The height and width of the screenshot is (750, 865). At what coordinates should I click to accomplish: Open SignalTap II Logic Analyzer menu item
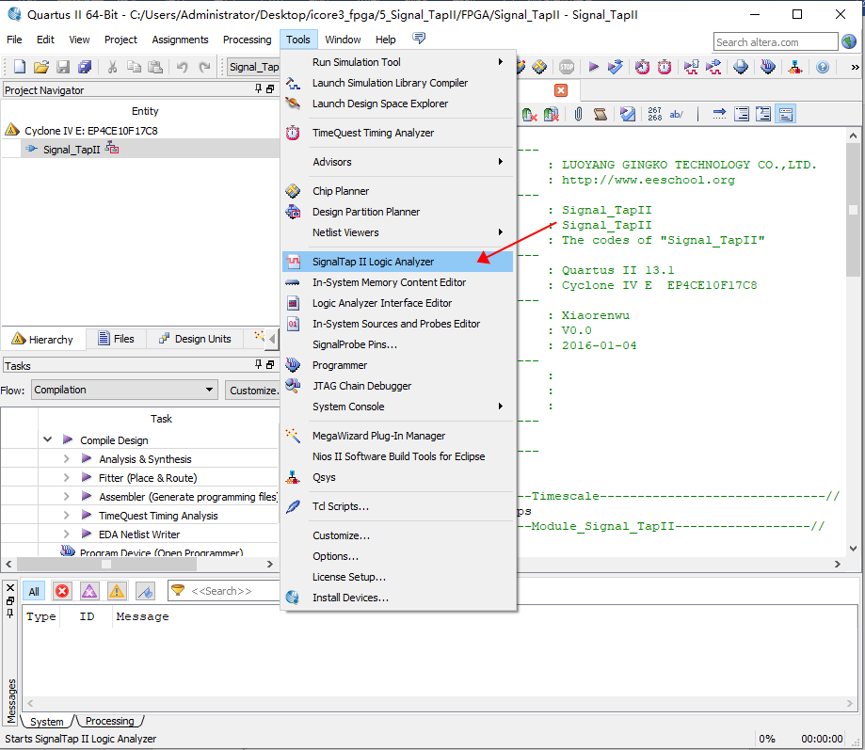pyautogui.click(x=373, y=262)
